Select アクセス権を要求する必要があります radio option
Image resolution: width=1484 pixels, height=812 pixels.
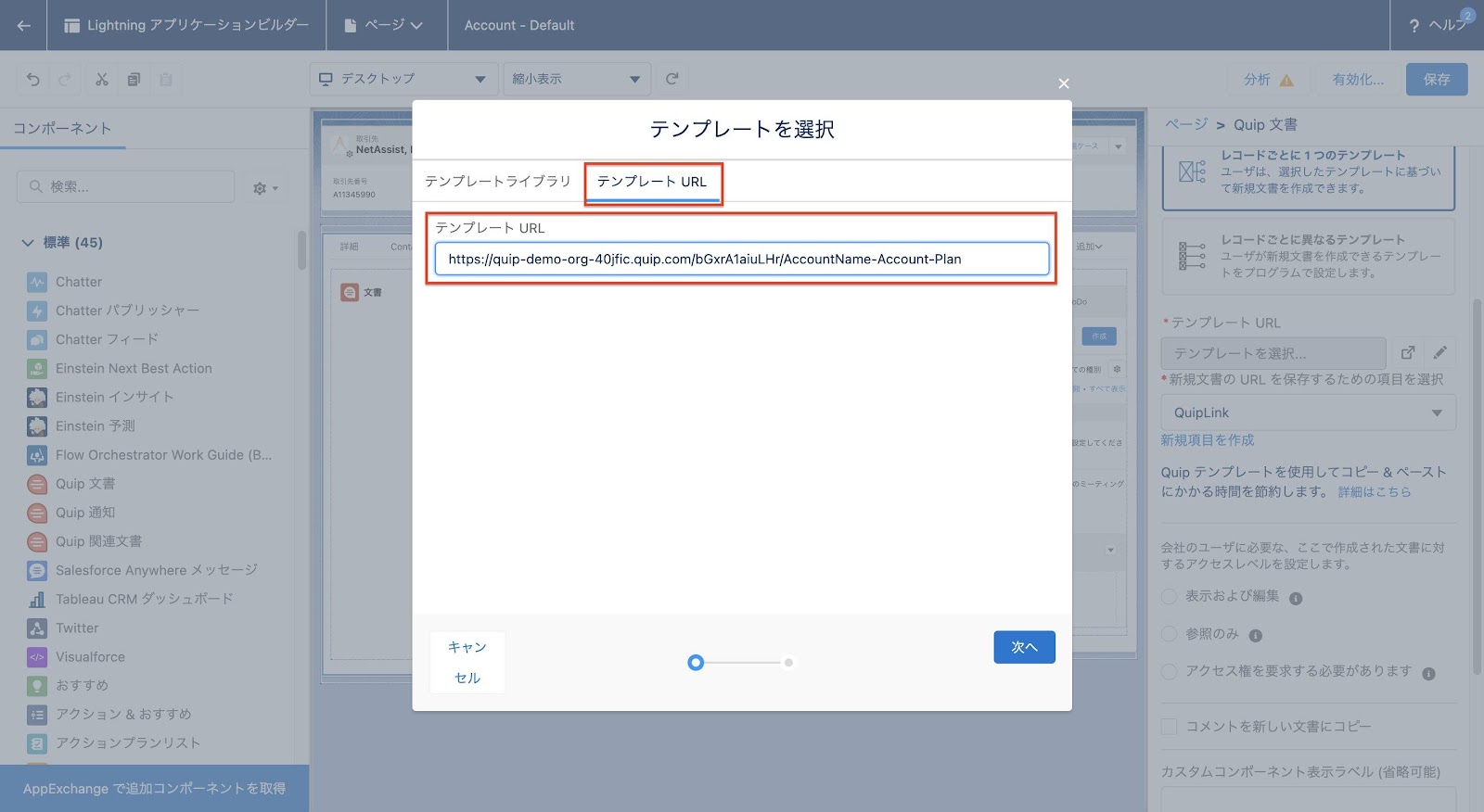point(1170,671)
